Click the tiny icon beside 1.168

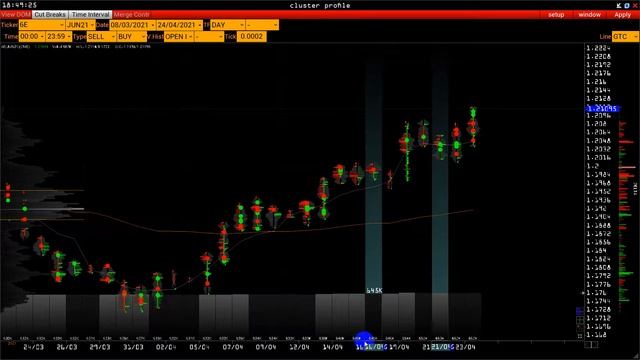[x=580, y=336]
